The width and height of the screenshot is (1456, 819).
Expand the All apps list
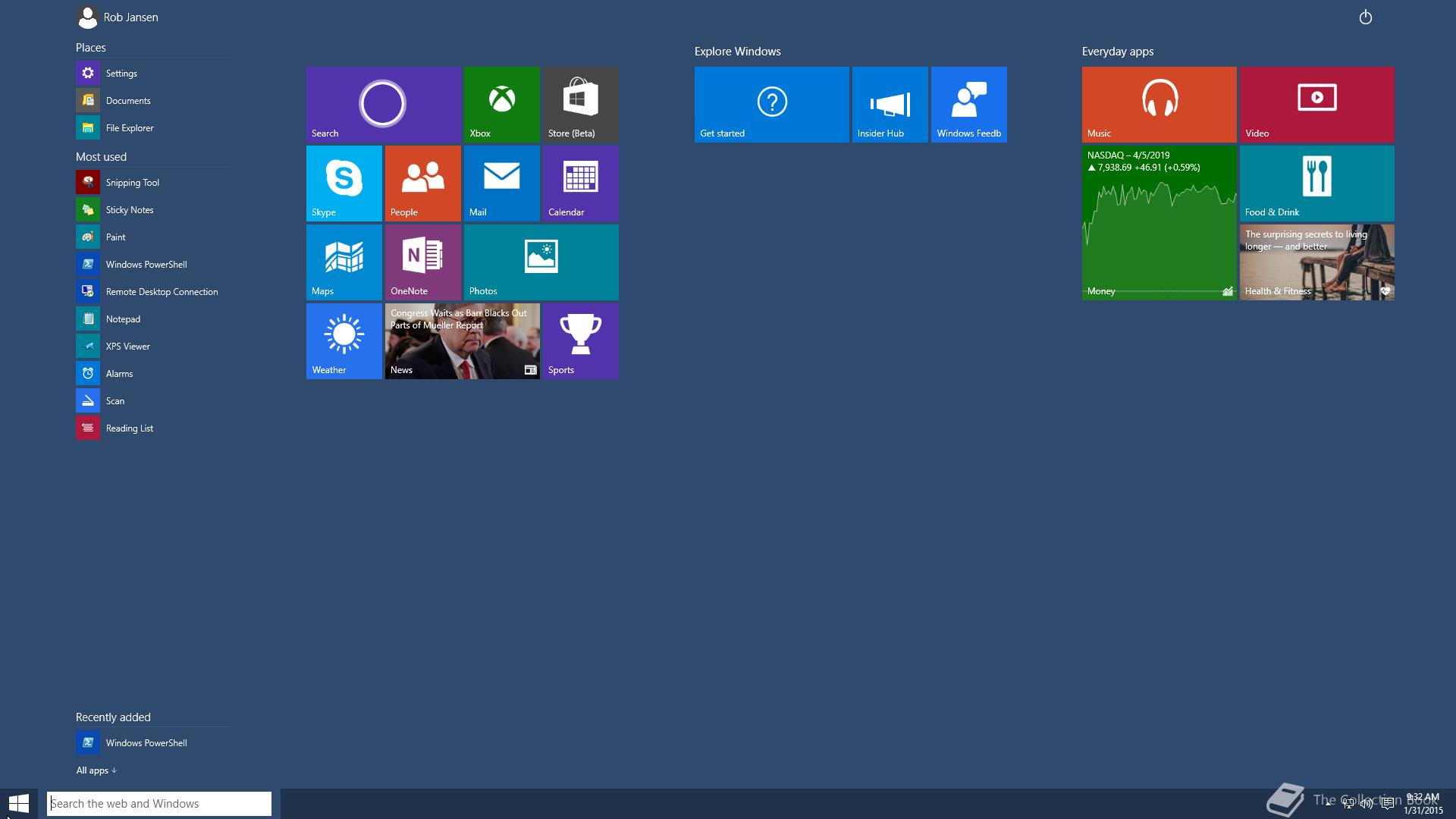pos(96,770)
